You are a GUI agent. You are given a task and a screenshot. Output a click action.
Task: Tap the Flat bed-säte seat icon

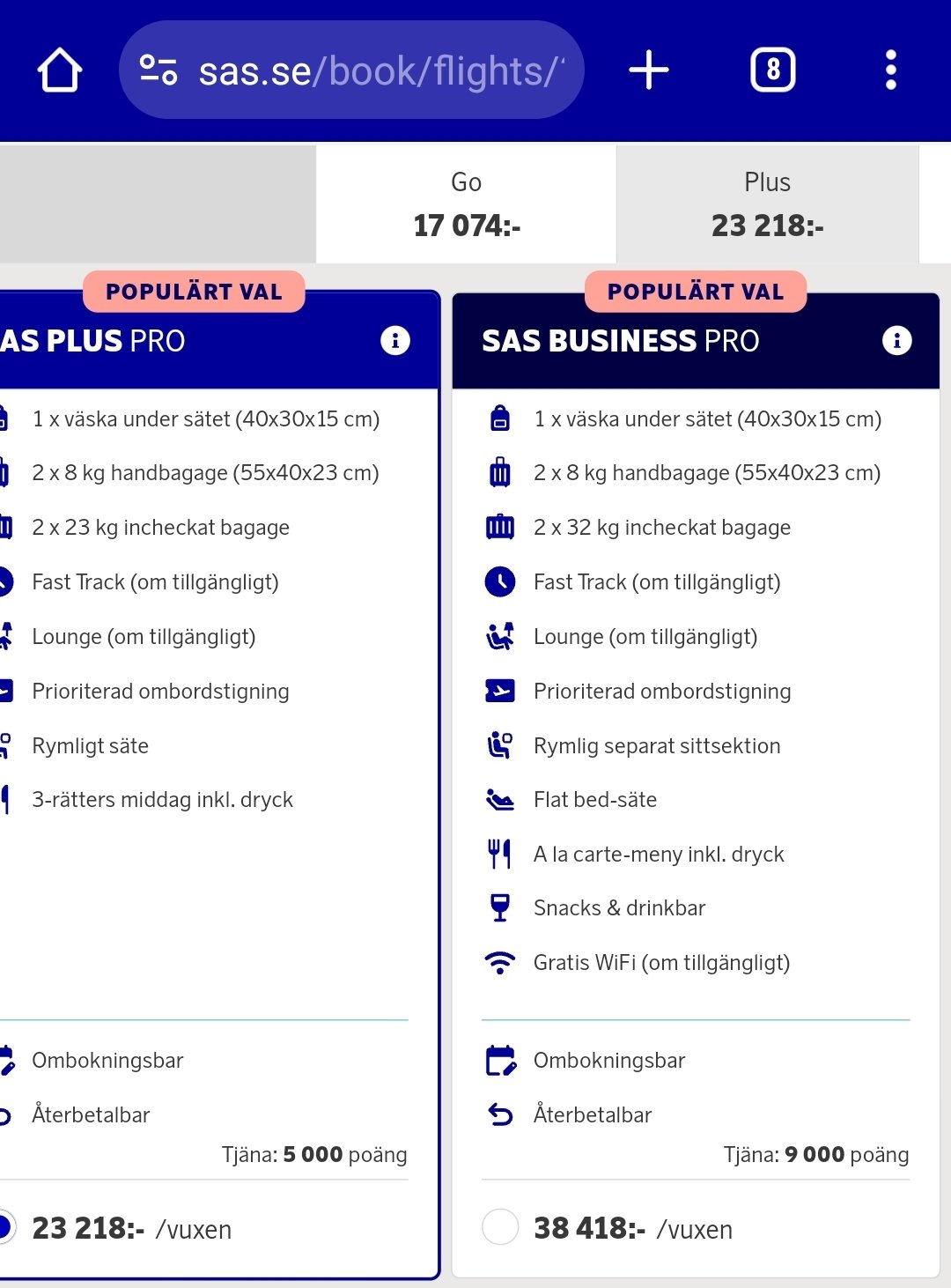[500, 800]
